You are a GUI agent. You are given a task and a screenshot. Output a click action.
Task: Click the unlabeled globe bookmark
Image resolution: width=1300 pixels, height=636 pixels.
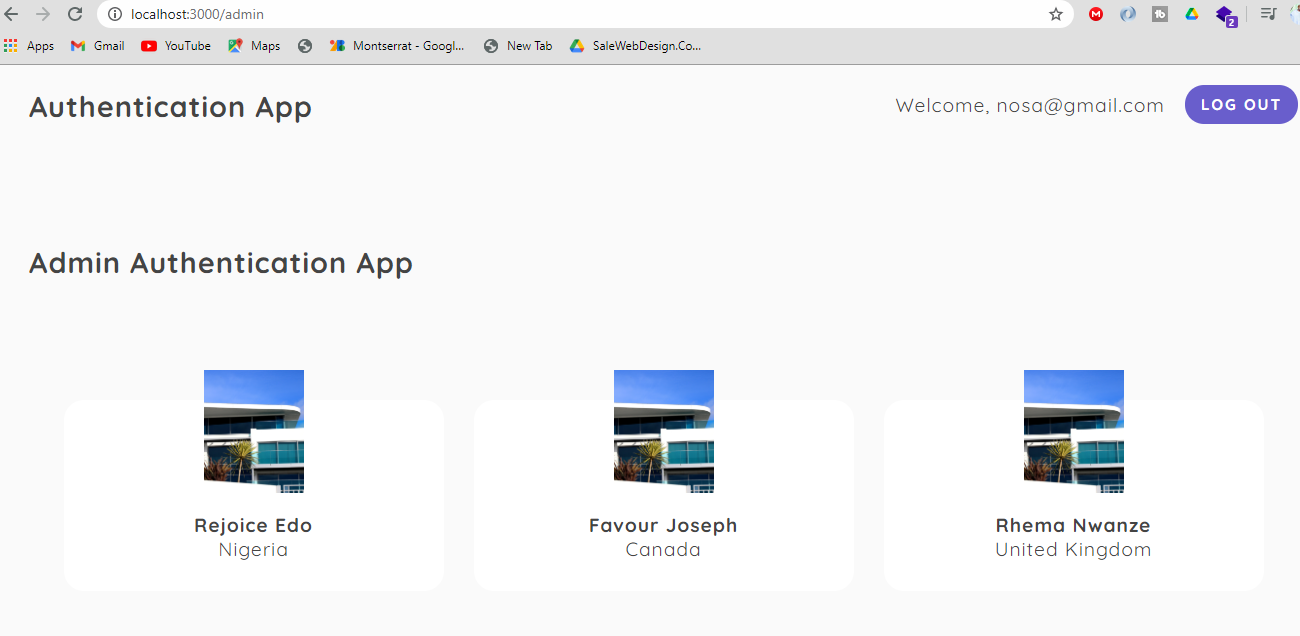(x=305, y=46)
